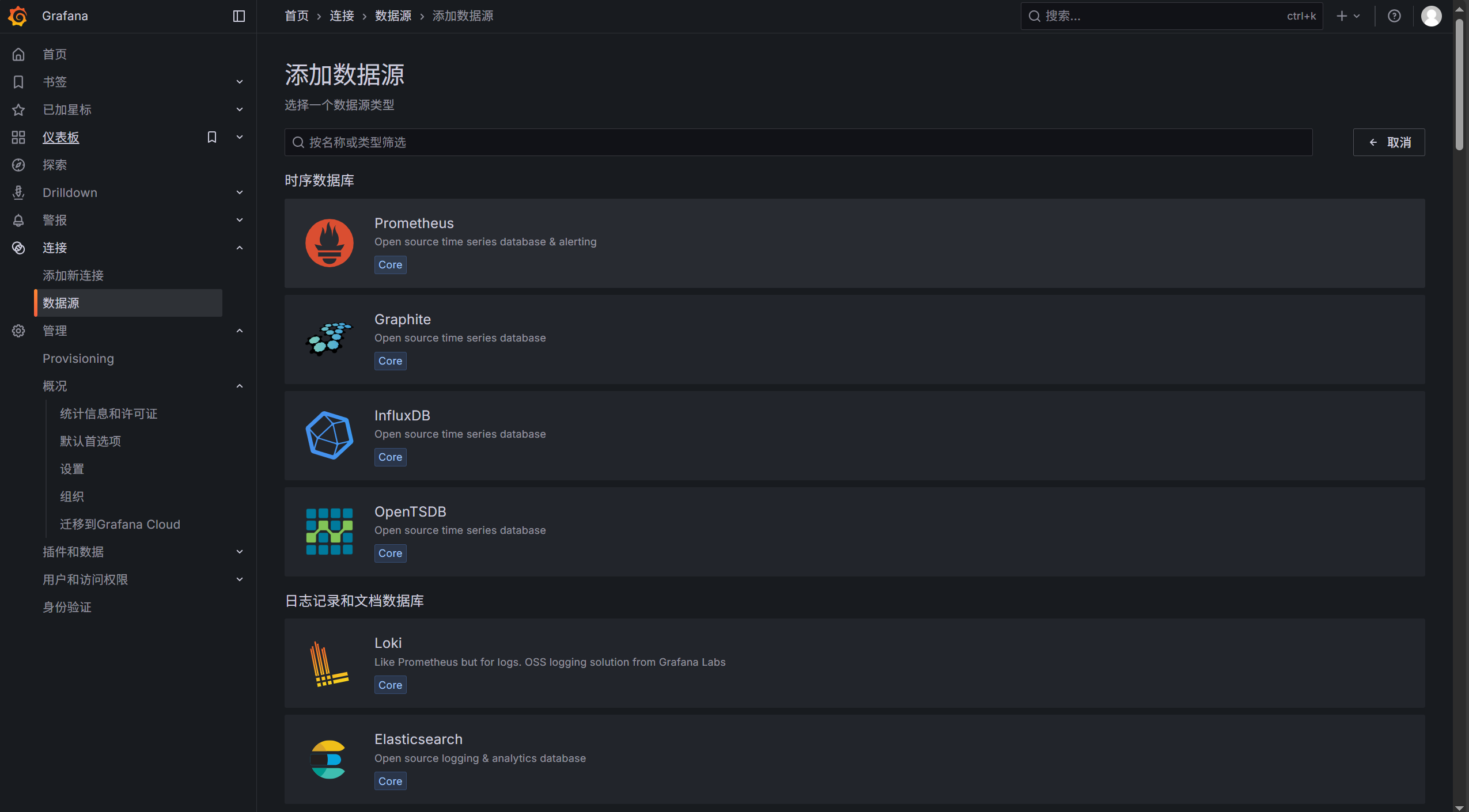Click the 仪表板 sidebar label
The width and height of the screenshot is (1469, 812).
[x=61, y=137]
